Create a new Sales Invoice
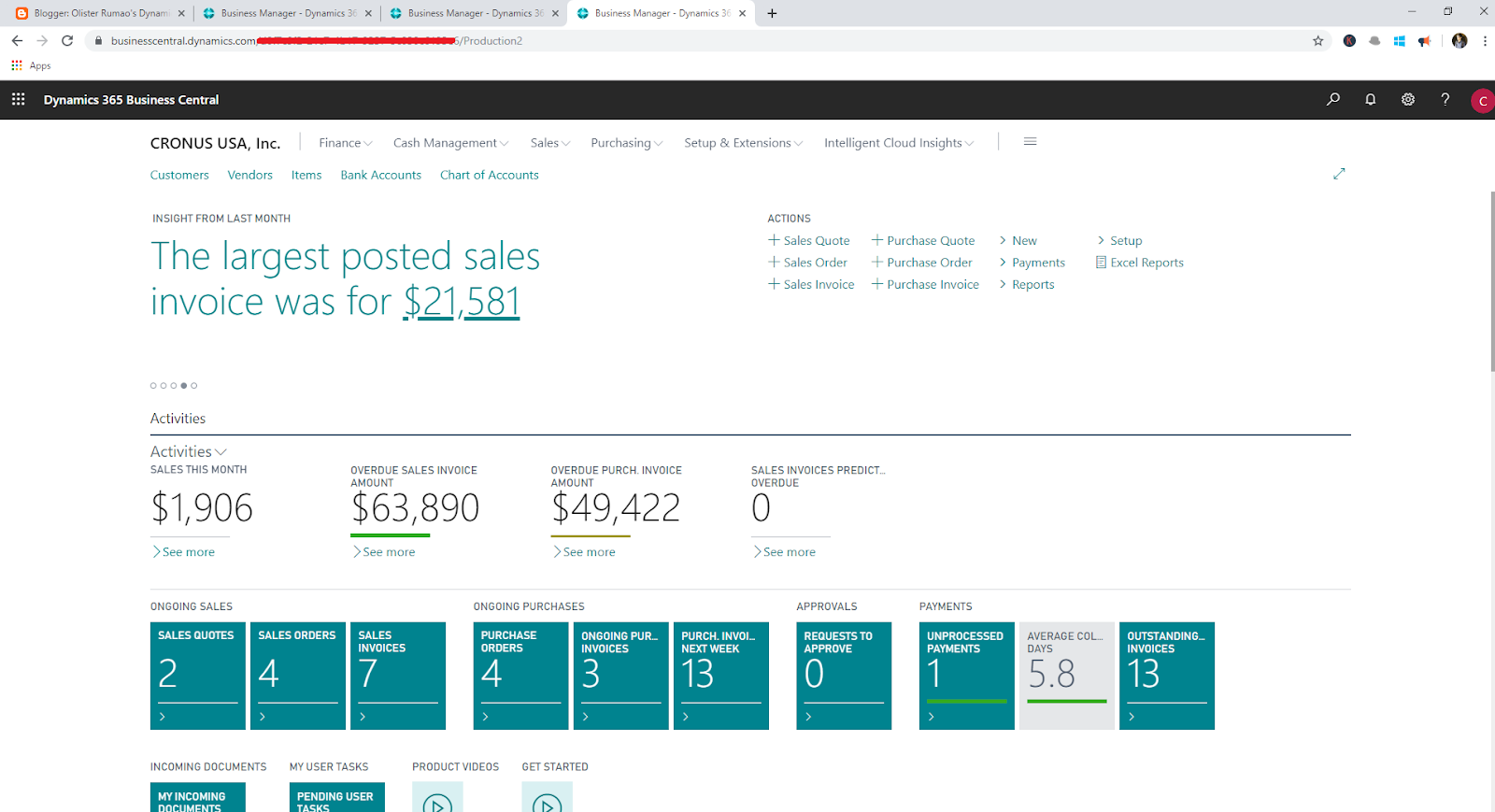The height and width of the screenshot is (812, 1495). (x=811, y=285)
